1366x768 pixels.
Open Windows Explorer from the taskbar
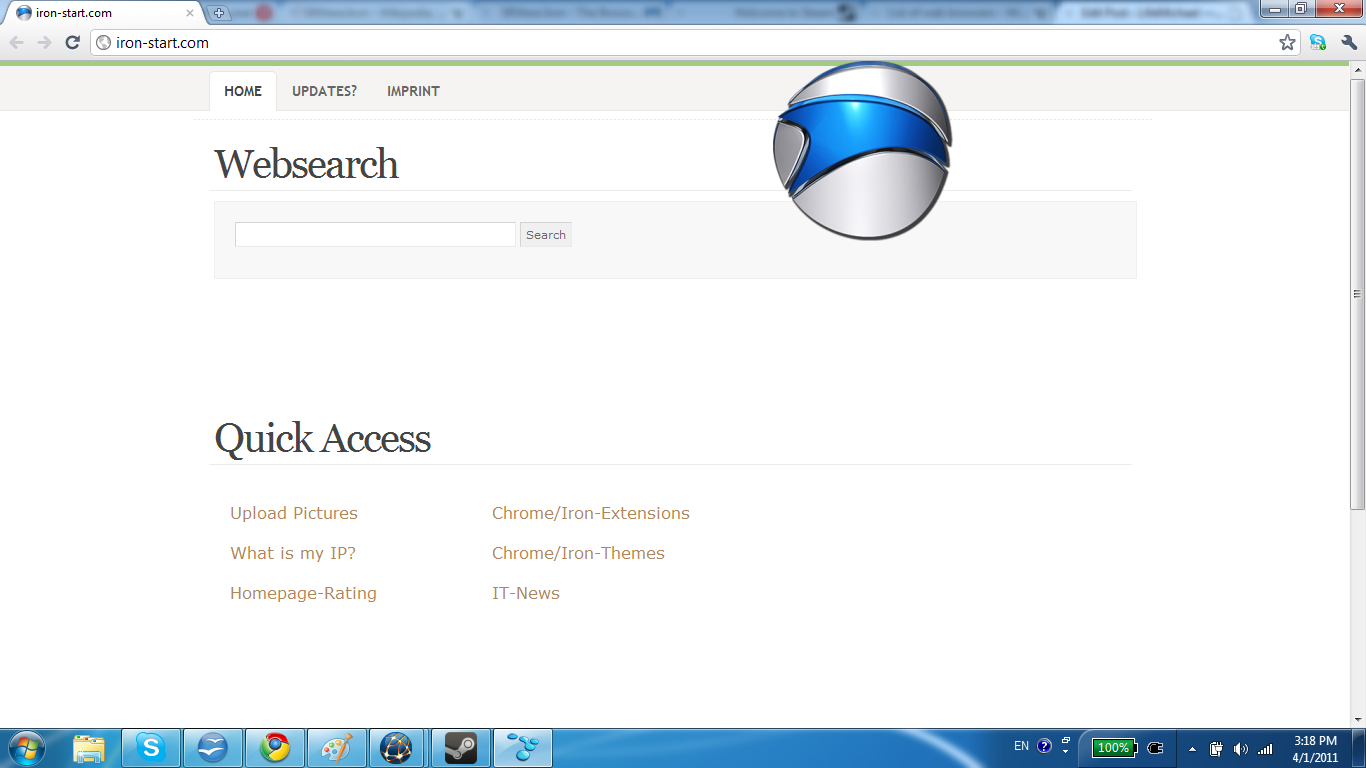(89, 748)
